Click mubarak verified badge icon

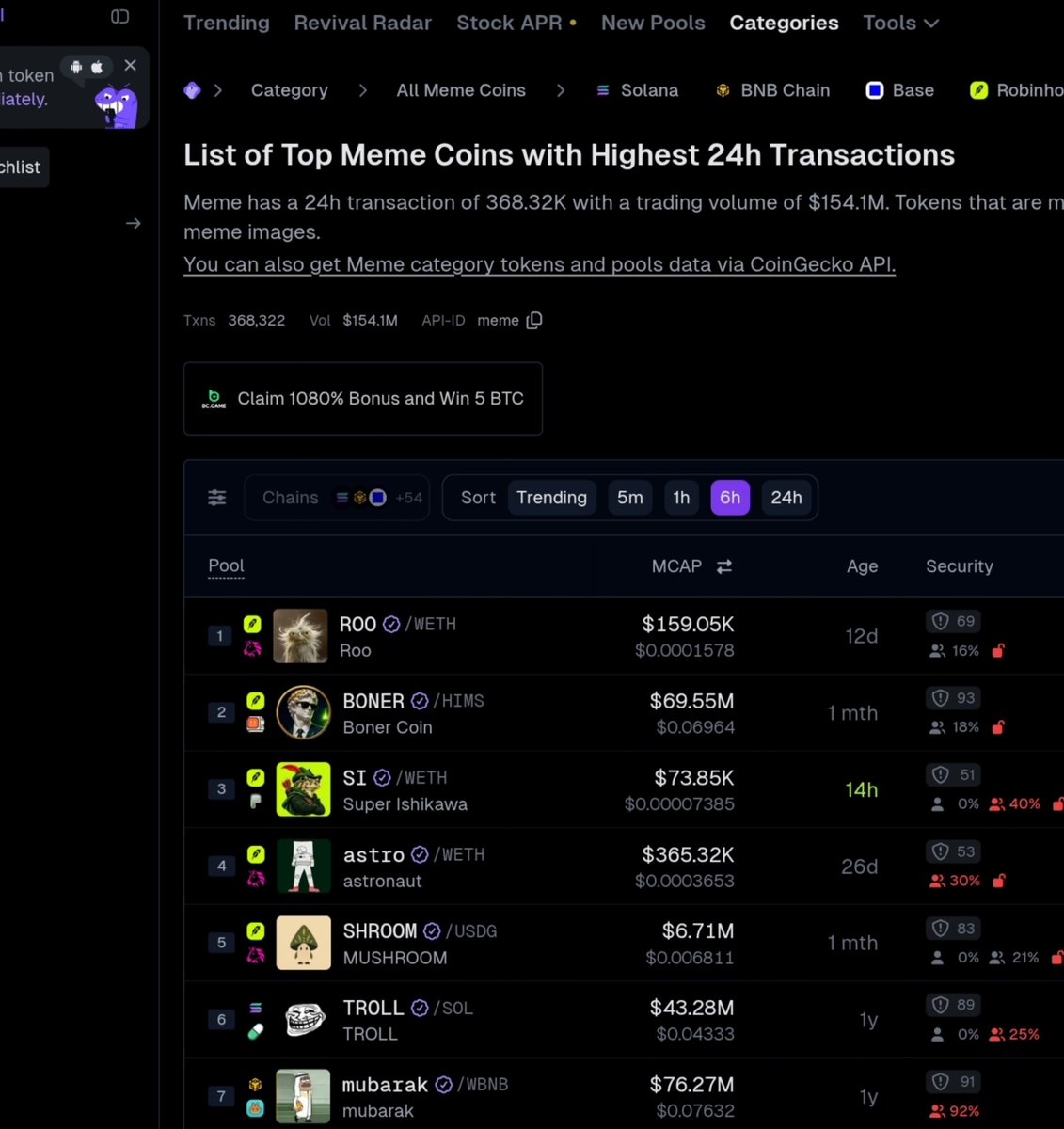pos(444,1085)
